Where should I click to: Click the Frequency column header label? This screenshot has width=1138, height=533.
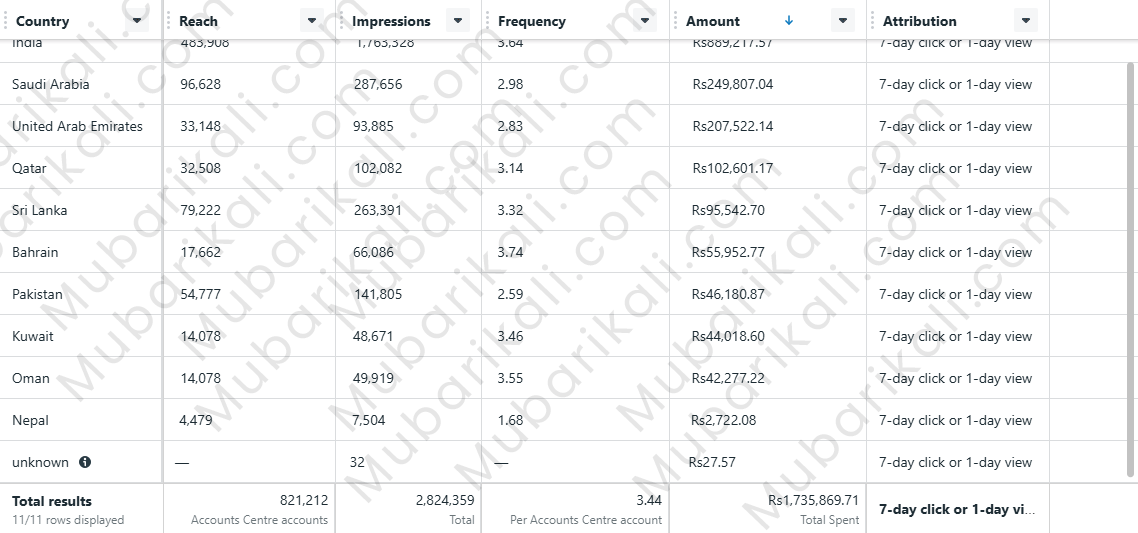tap(531, 21)
